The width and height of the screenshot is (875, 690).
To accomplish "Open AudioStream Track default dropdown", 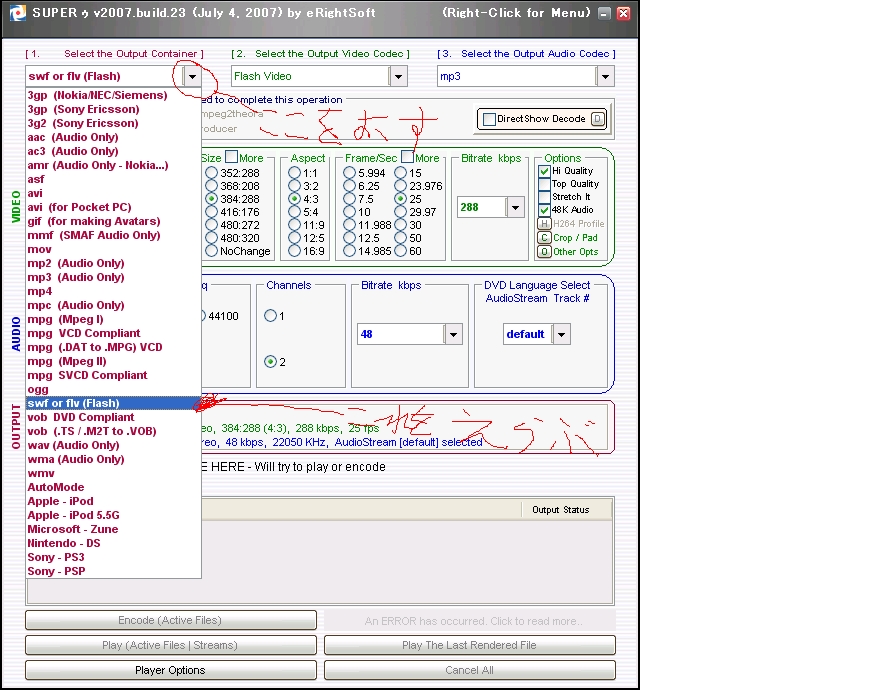I will point(561,334).
